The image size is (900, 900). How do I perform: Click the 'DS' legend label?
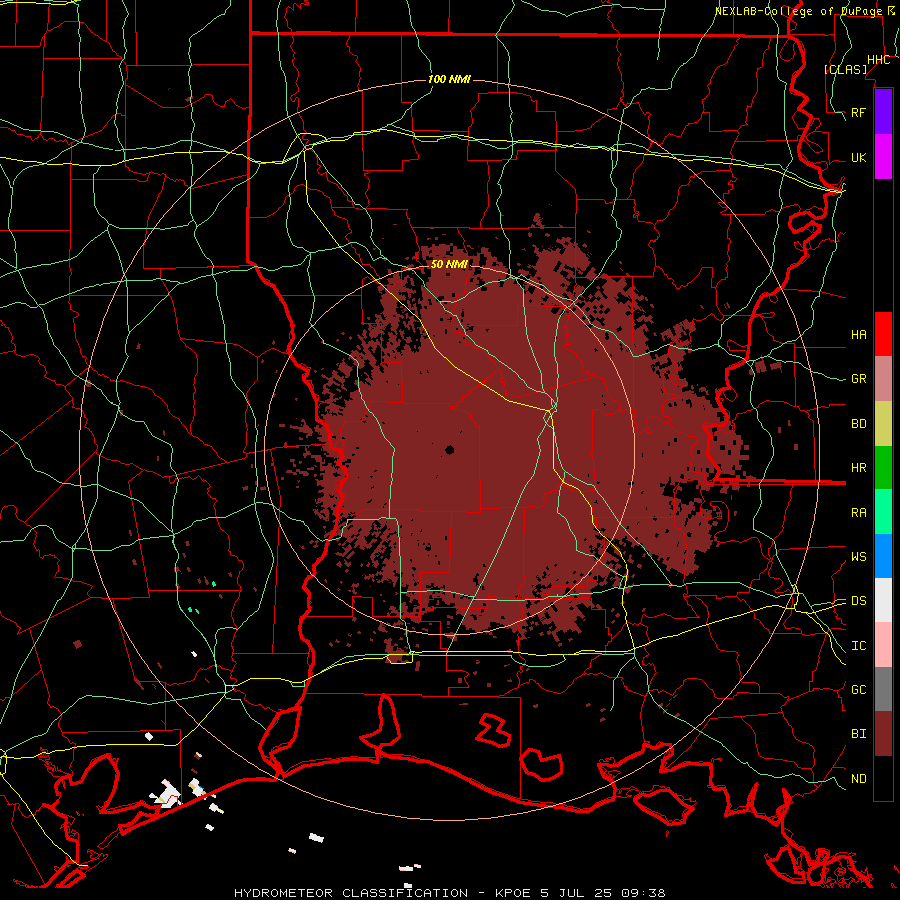pos(859,600)
